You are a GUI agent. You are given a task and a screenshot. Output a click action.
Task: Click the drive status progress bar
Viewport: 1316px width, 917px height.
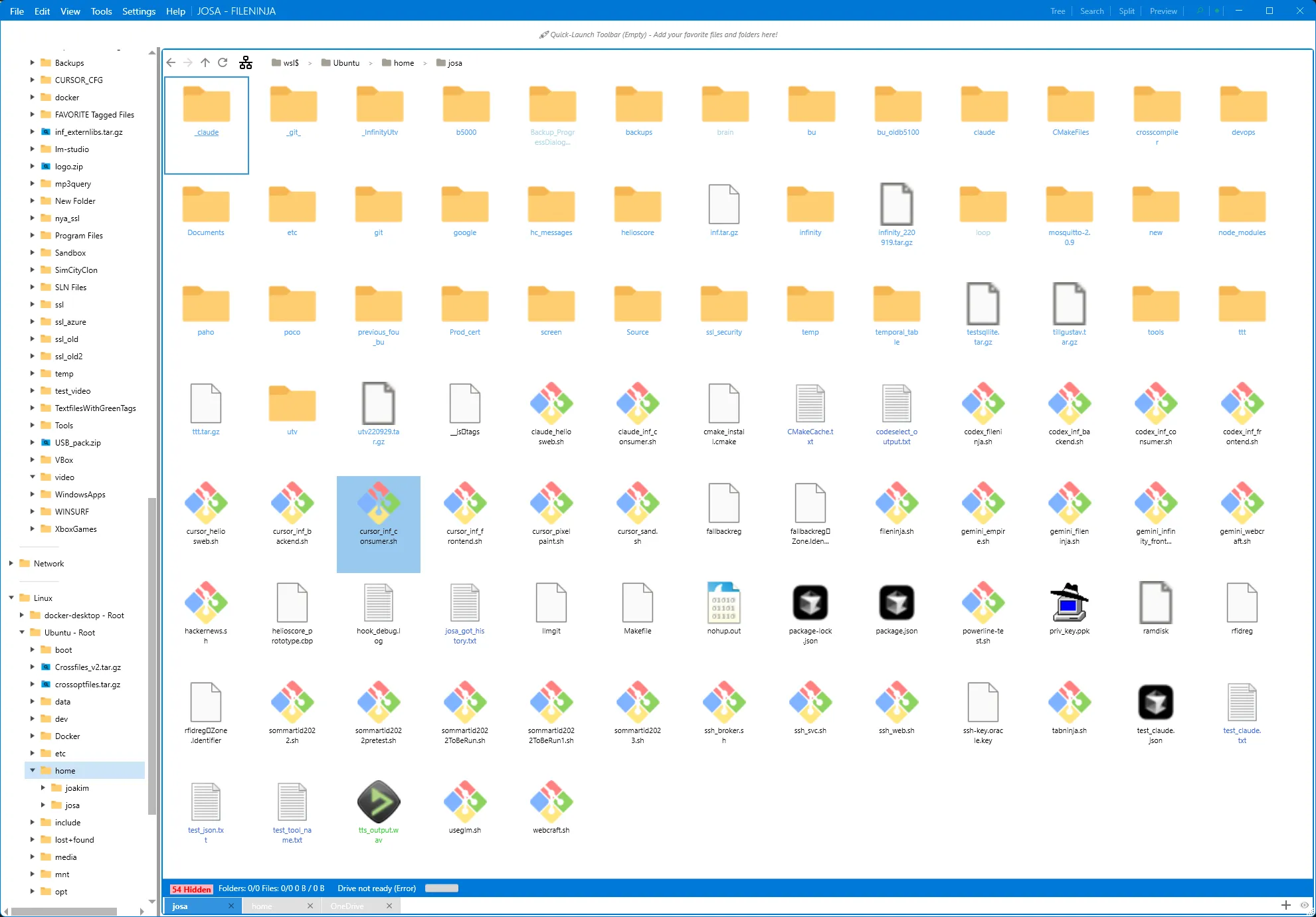point(442,888)
